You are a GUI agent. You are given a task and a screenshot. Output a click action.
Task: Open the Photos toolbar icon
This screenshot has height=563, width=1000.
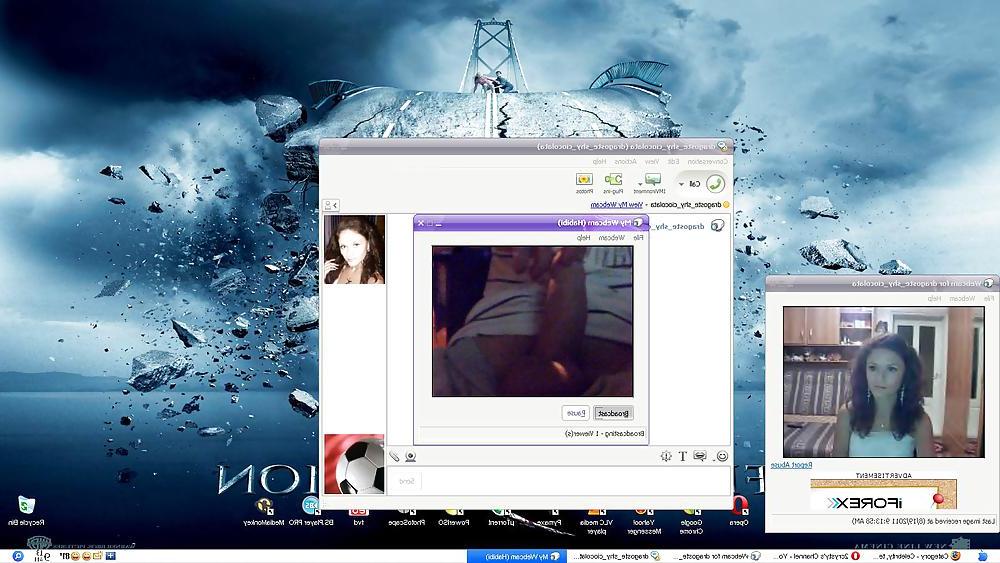[584, 180]
